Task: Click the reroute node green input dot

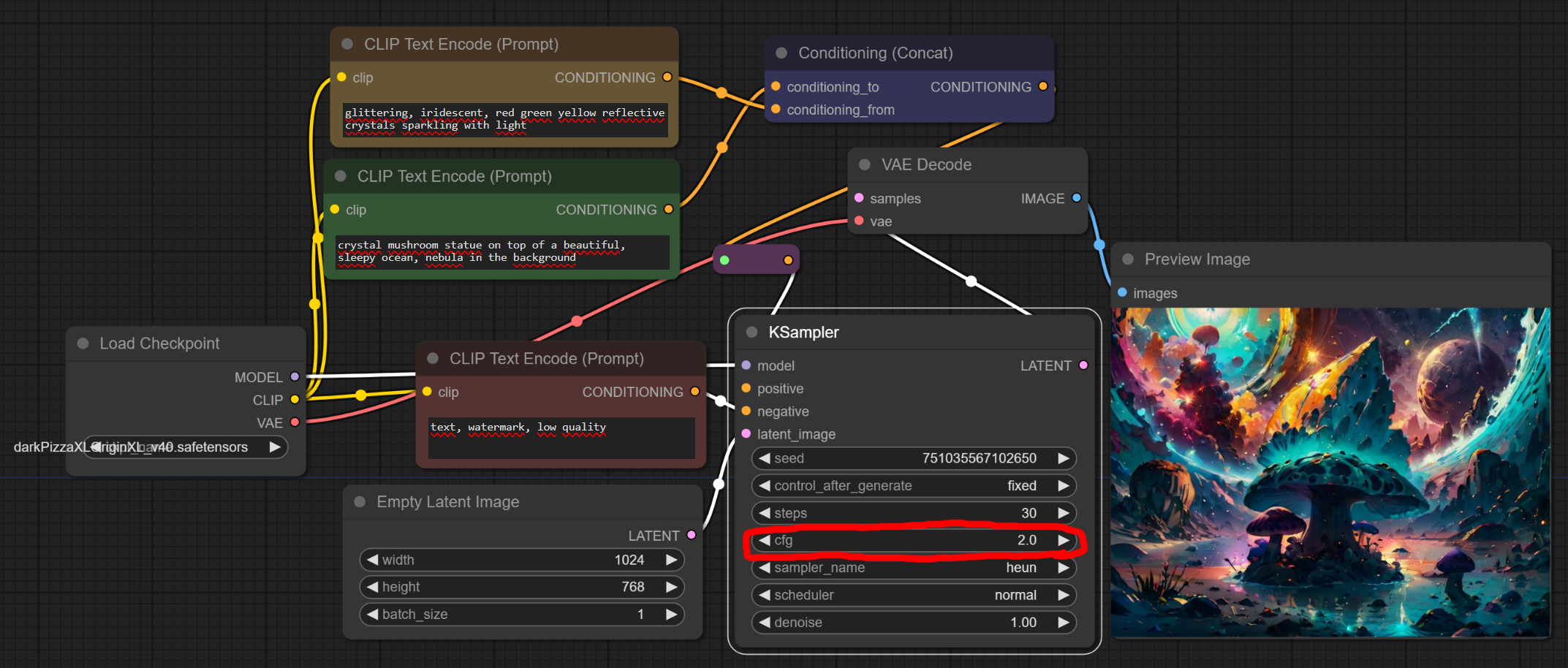Action: [724, 260]
